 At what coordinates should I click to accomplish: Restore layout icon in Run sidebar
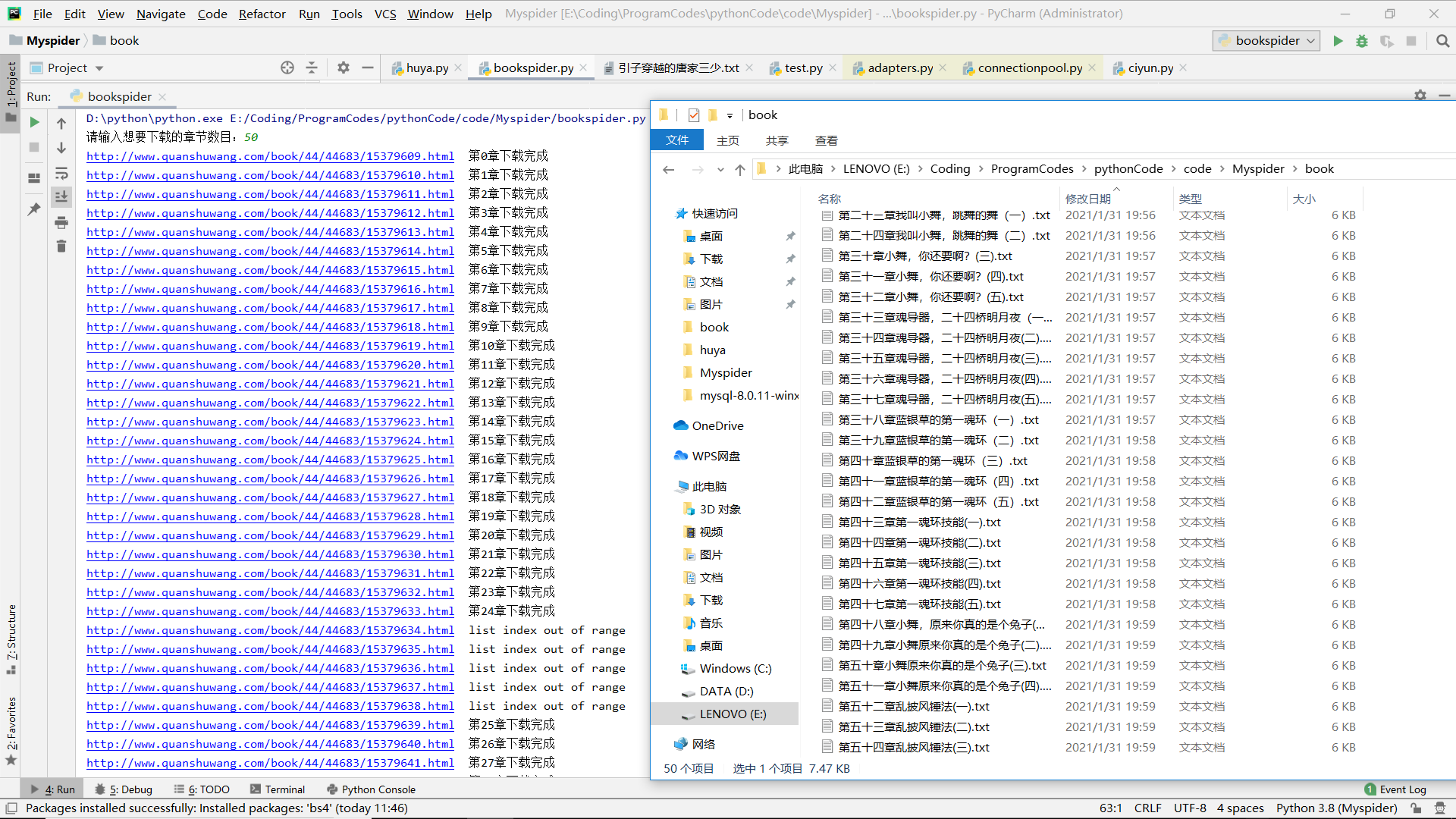[x=34, y=178]
